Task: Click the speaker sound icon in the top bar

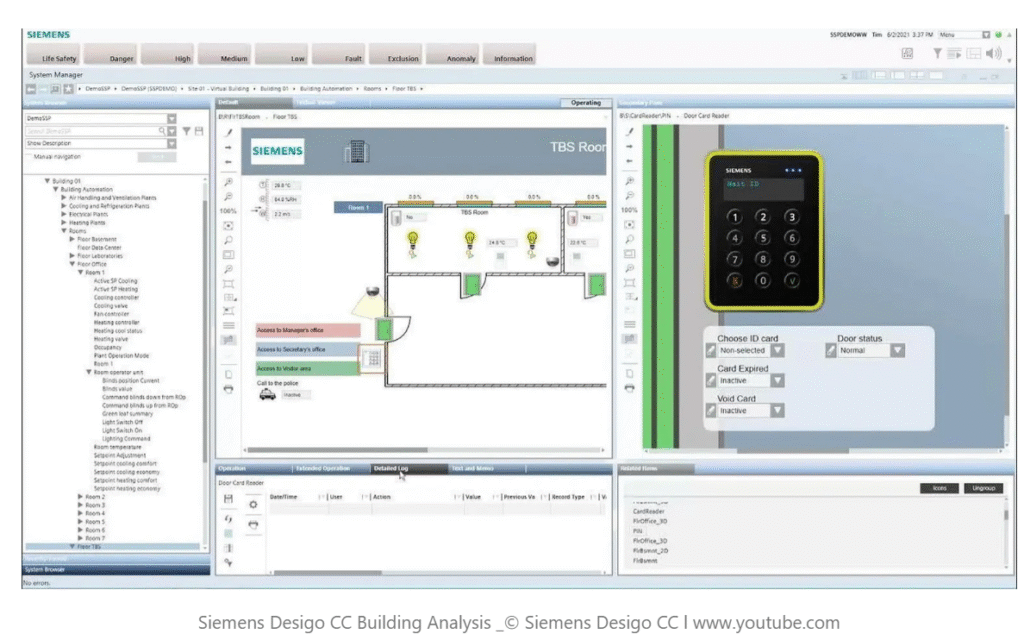Action: (x=993, y=54)
